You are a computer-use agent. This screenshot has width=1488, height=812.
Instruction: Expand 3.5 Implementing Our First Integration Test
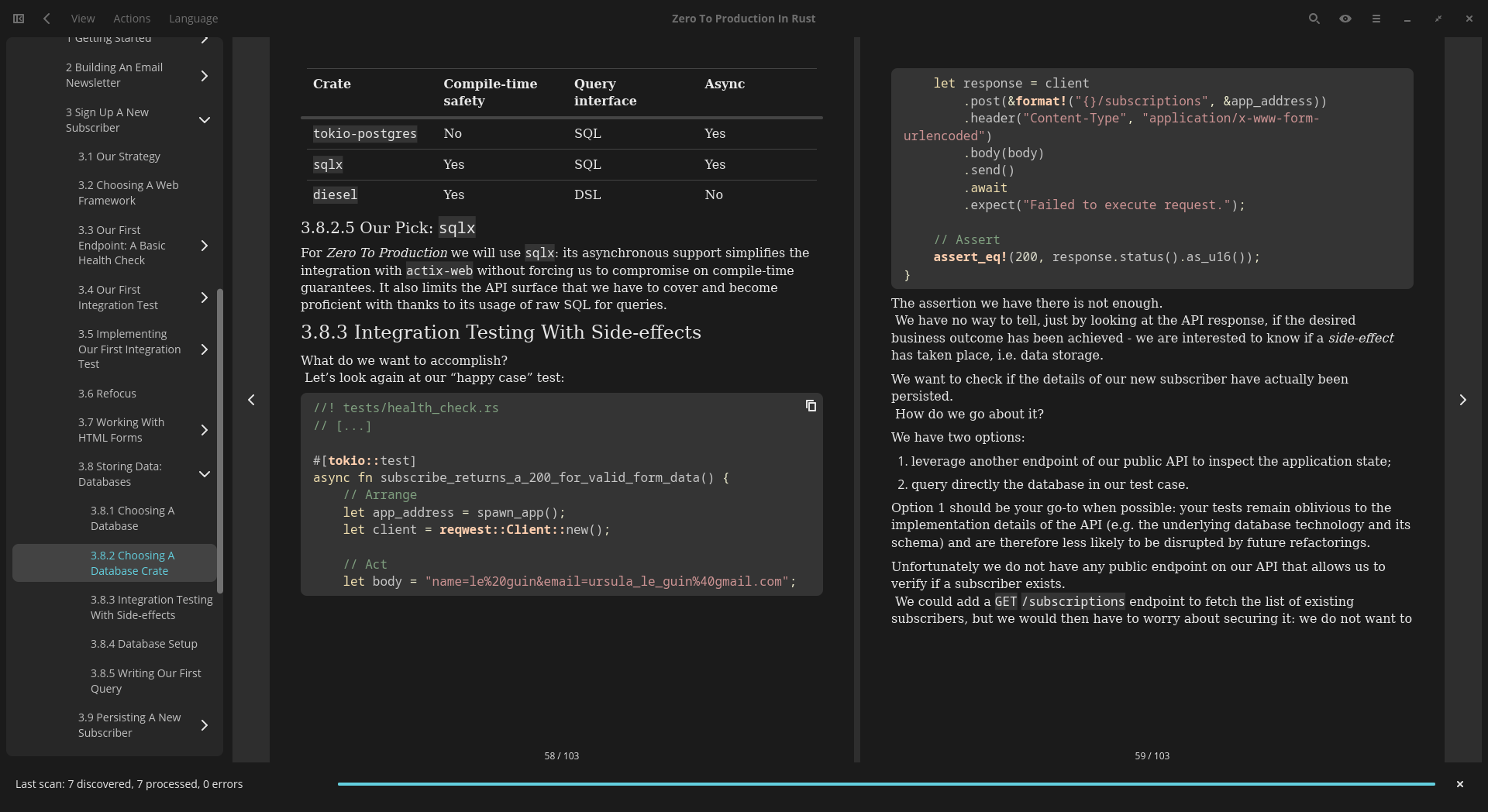[x=205, y=349]
